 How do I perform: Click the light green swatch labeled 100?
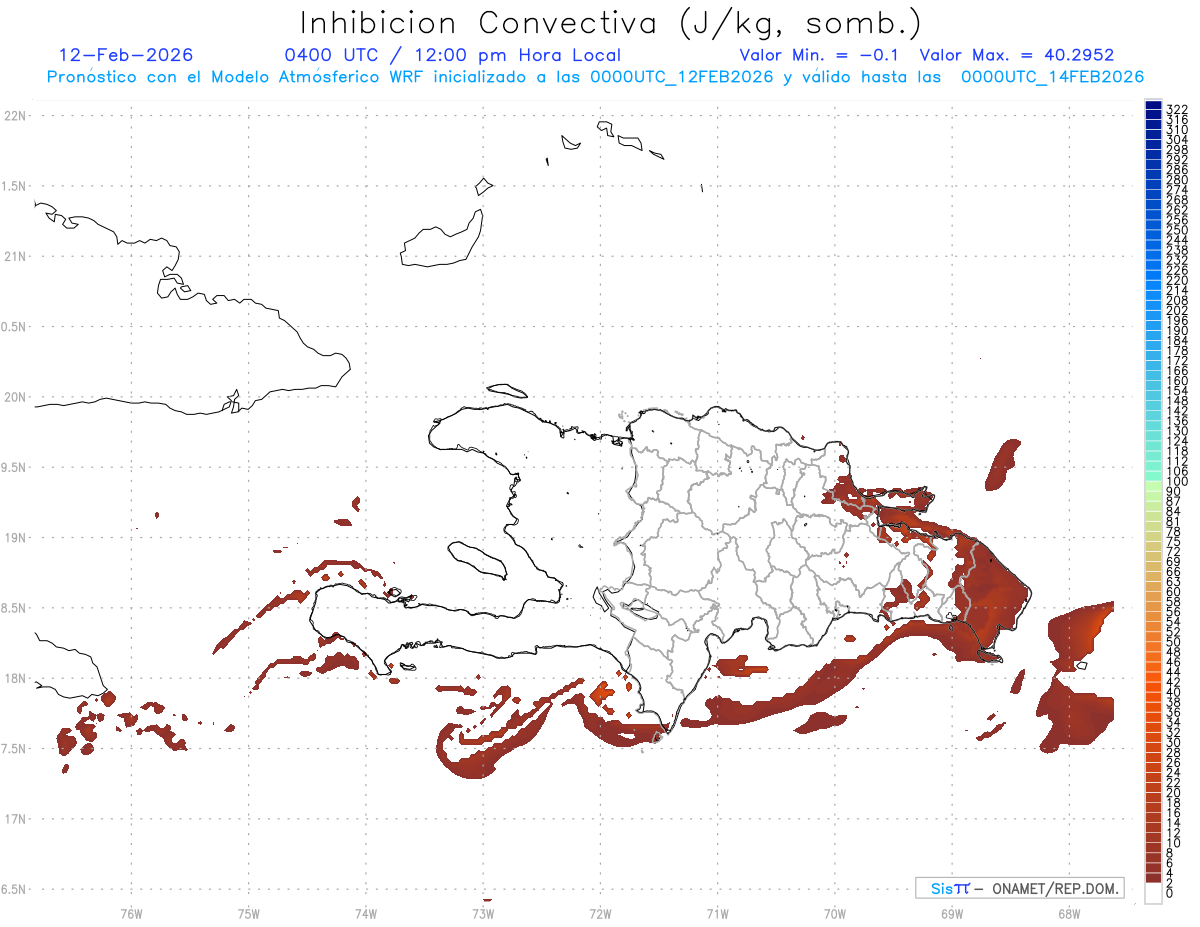(1153, 484)
